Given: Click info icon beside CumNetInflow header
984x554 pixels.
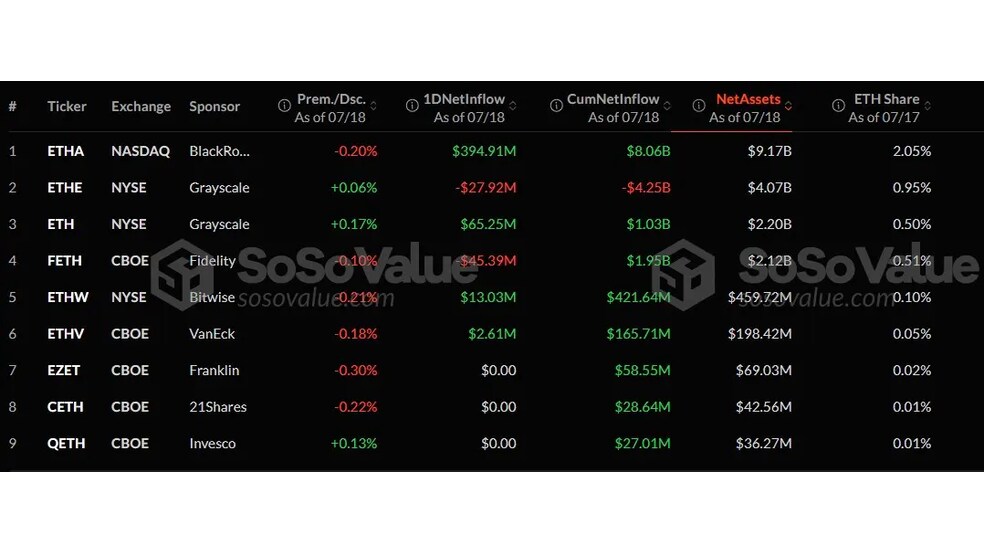Looking at the screenshot, I should pyautogui.click(x=556, y=105).
